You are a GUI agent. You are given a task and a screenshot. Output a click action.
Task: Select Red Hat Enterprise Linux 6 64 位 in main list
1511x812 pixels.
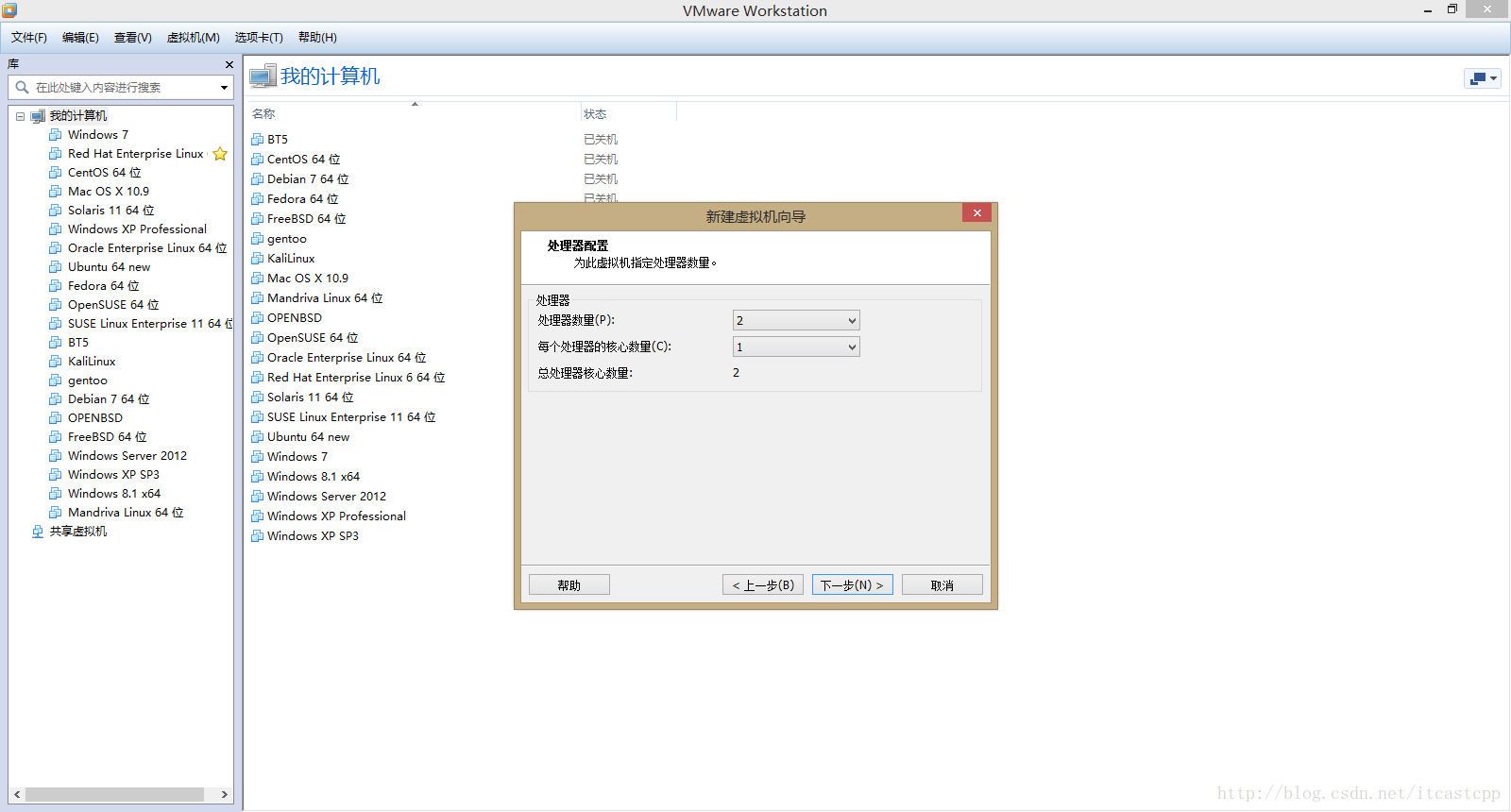[356, 377]
